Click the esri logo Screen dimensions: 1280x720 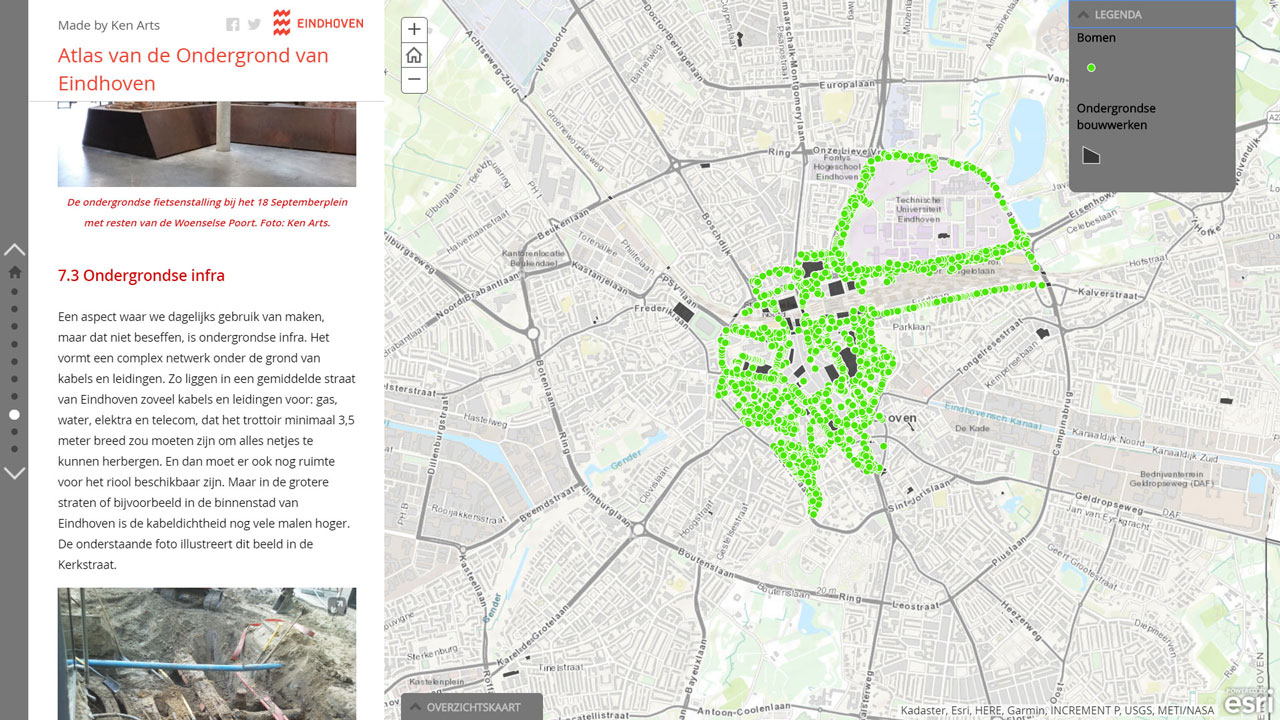(1249, 702)
